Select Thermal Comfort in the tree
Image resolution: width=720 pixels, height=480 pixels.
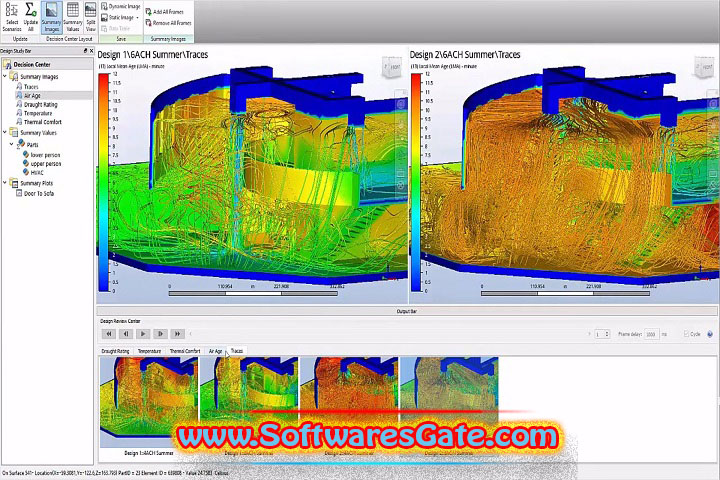tap(39, 122)
